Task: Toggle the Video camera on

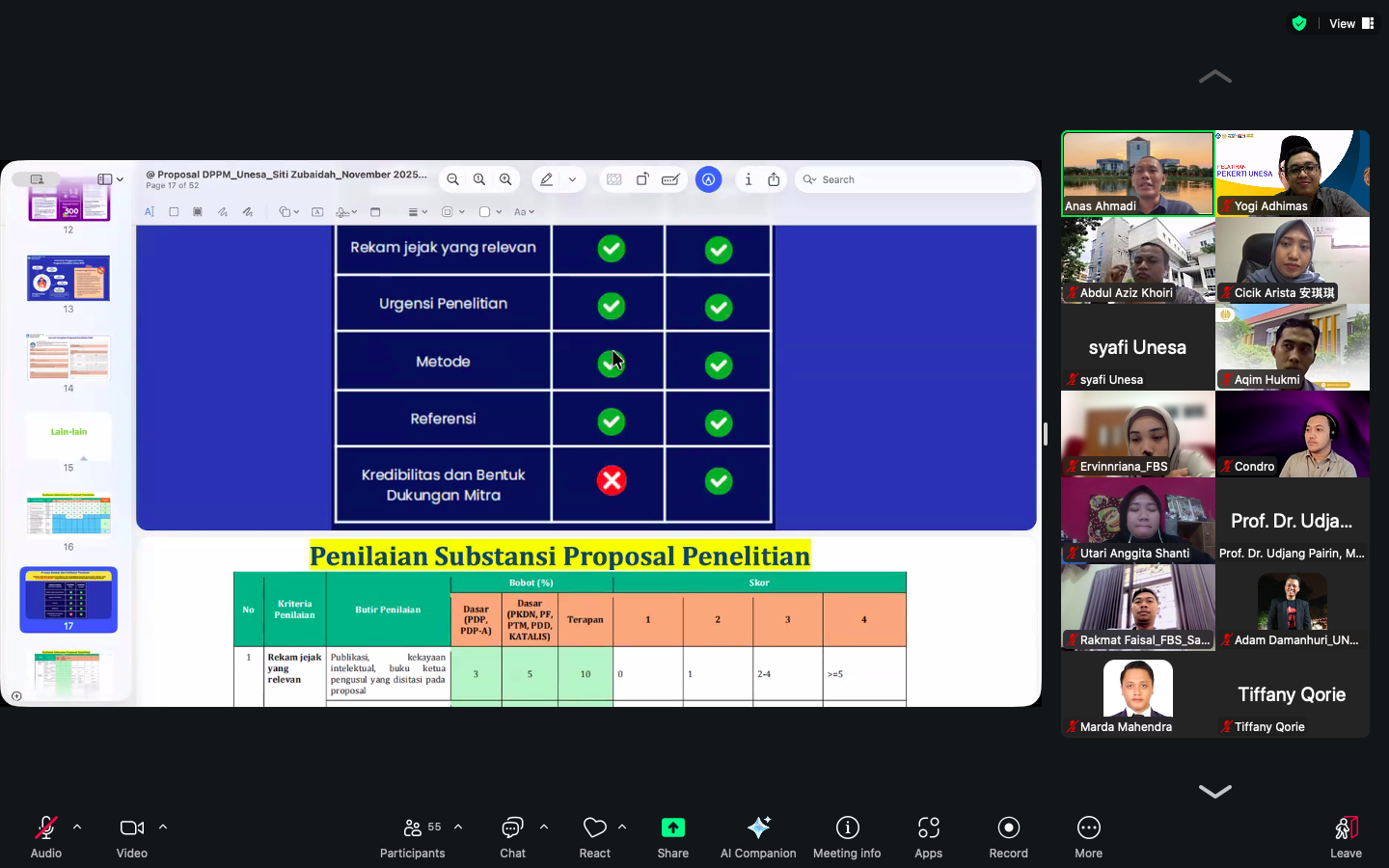Action: coord(131,836)
